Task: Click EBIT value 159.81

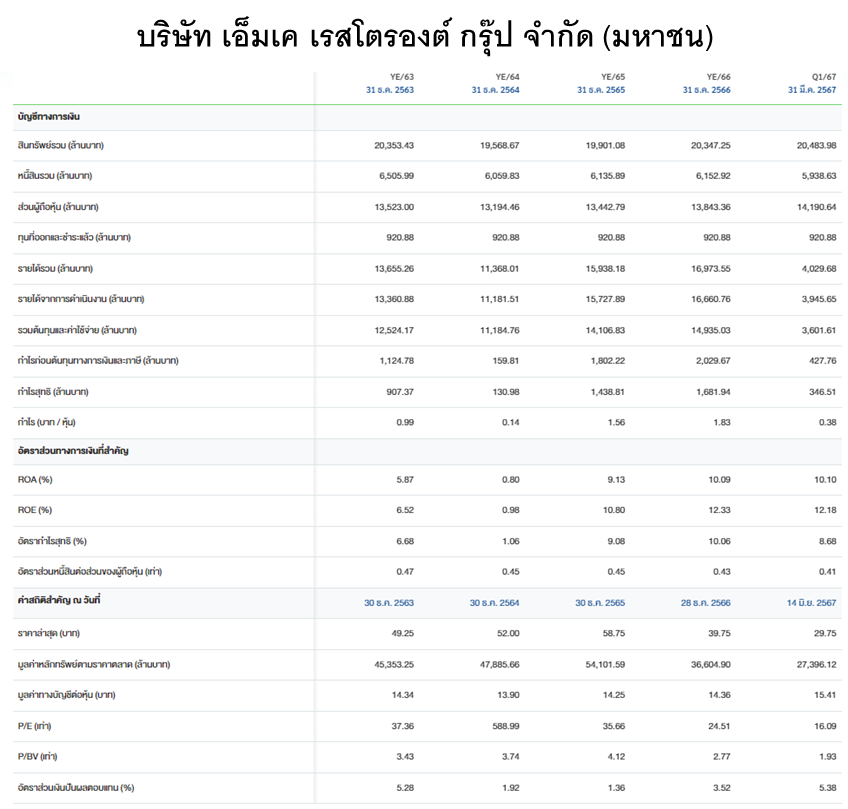Action: tap(506, 360)
